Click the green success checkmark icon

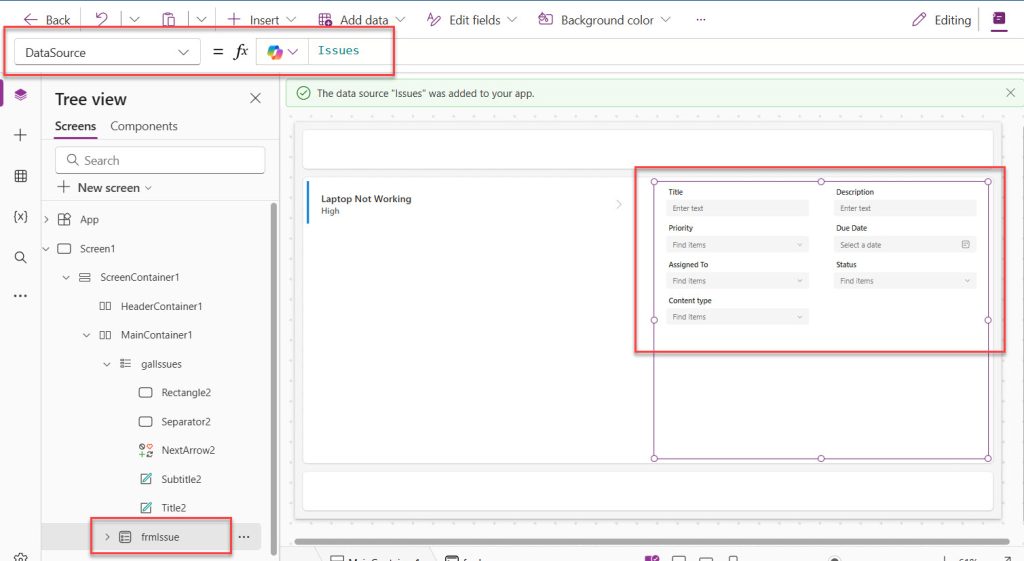pyautogui.click(x=303, y=93)
